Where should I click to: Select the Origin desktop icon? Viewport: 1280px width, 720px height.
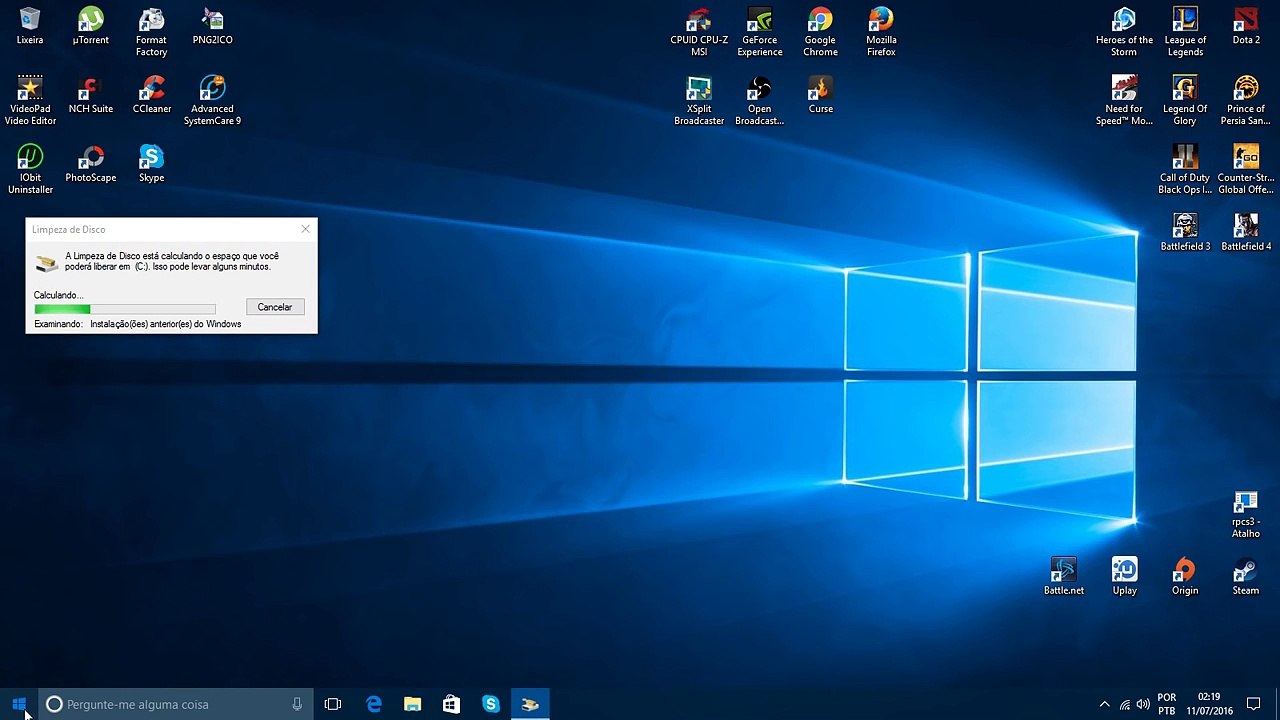tap(1185, 576)
